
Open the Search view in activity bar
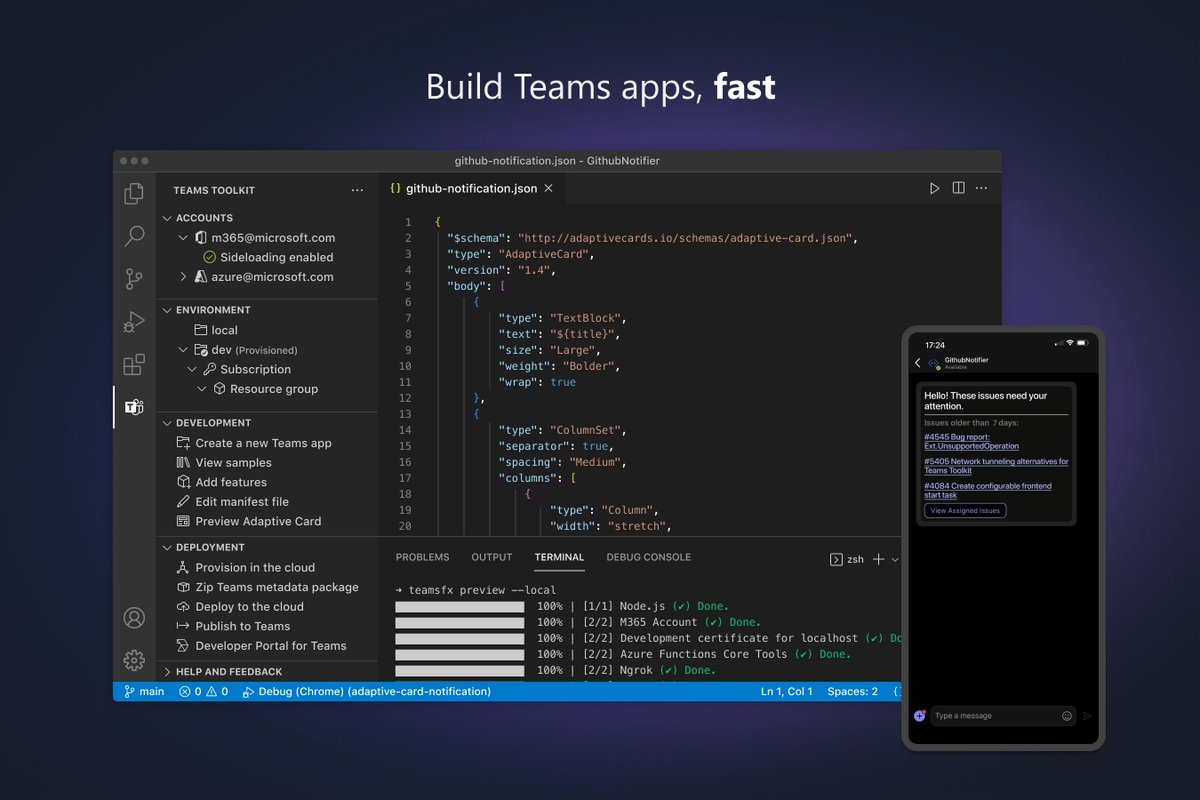[134, 236]
